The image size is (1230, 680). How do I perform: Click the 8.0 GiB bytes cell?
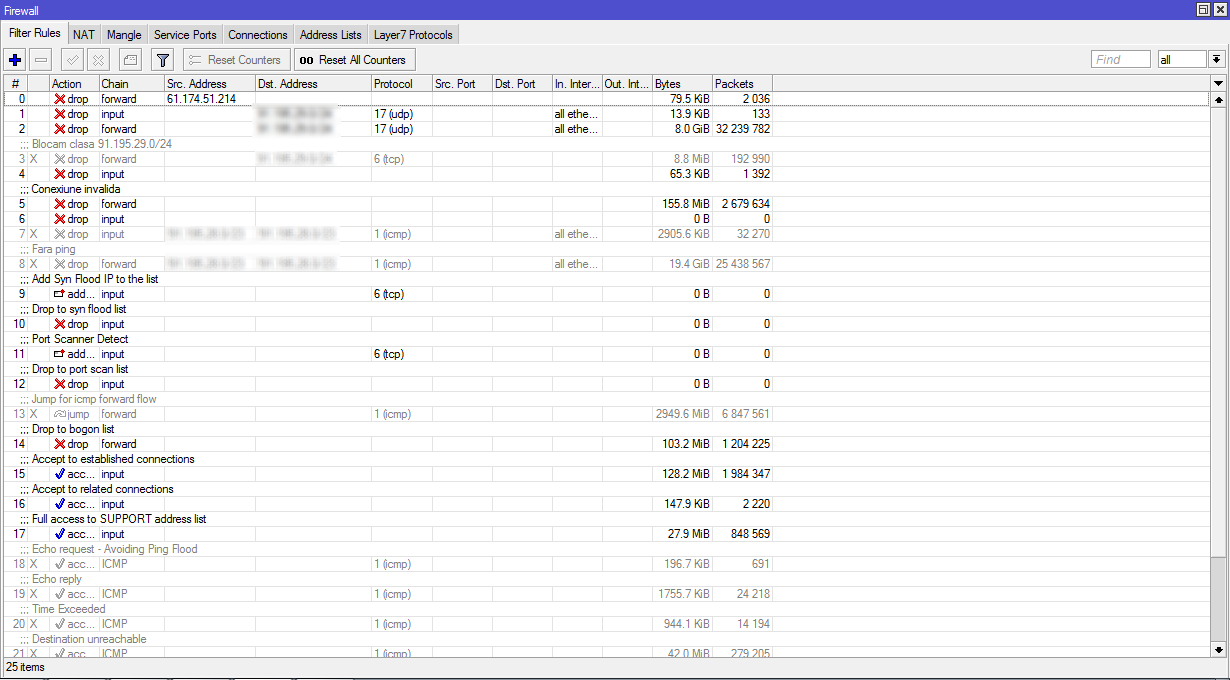click(682, 129)
